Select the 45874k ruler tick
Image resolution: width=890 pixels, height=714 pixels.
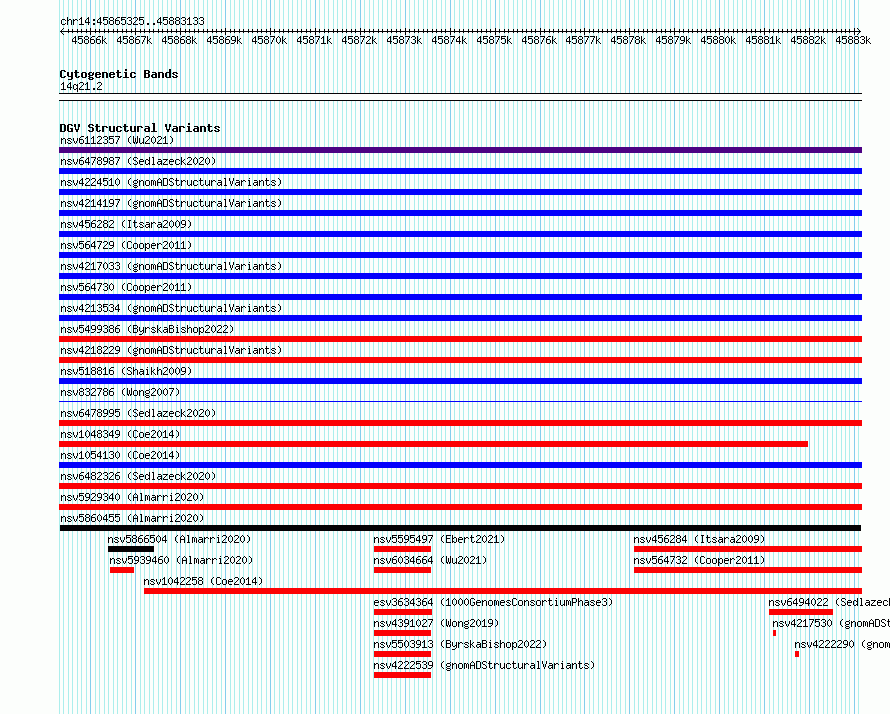[449, 40]
